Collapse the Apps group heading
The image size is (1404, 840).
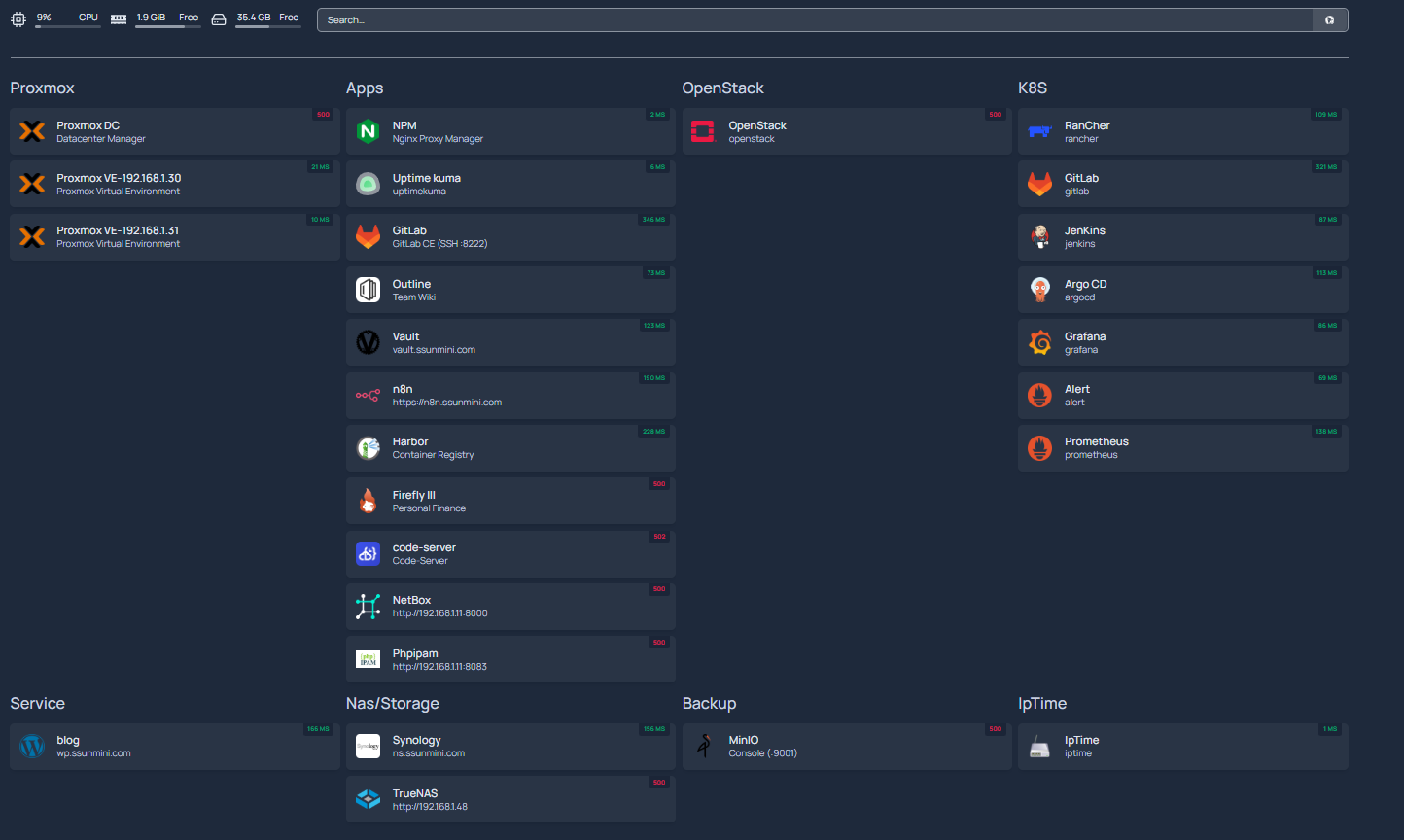pyautogui.click(x=365, y=88)
